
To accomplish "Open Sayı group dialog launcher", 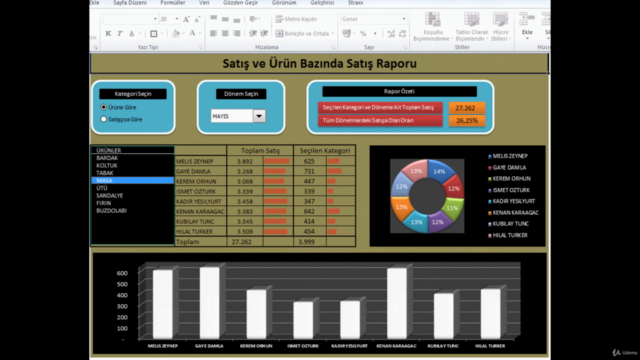I will point(405,47).
